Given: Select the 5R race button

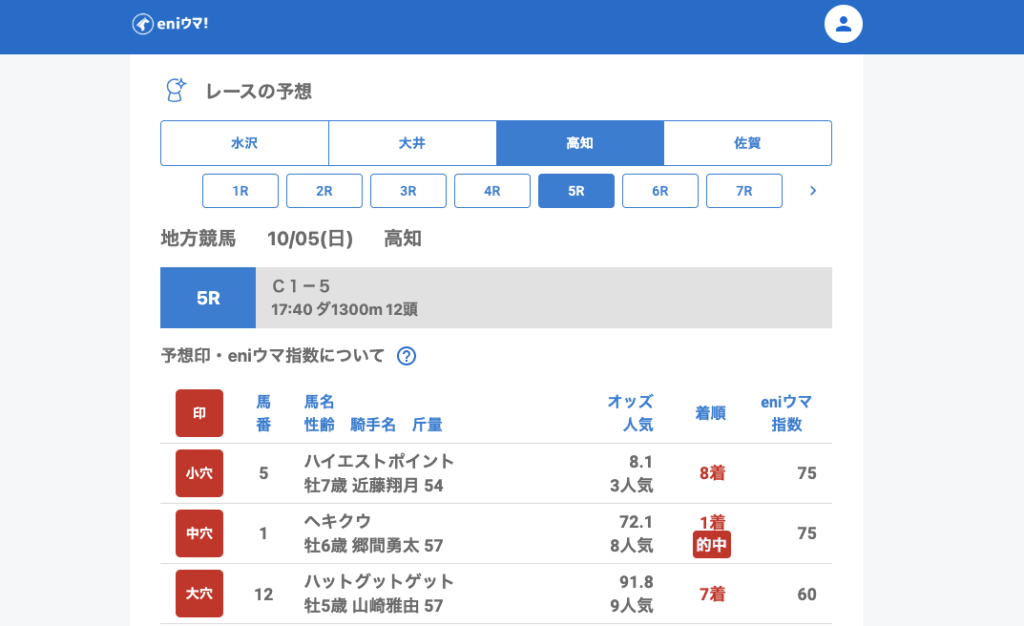Looking at the screenshot, I should click(576, 191).
